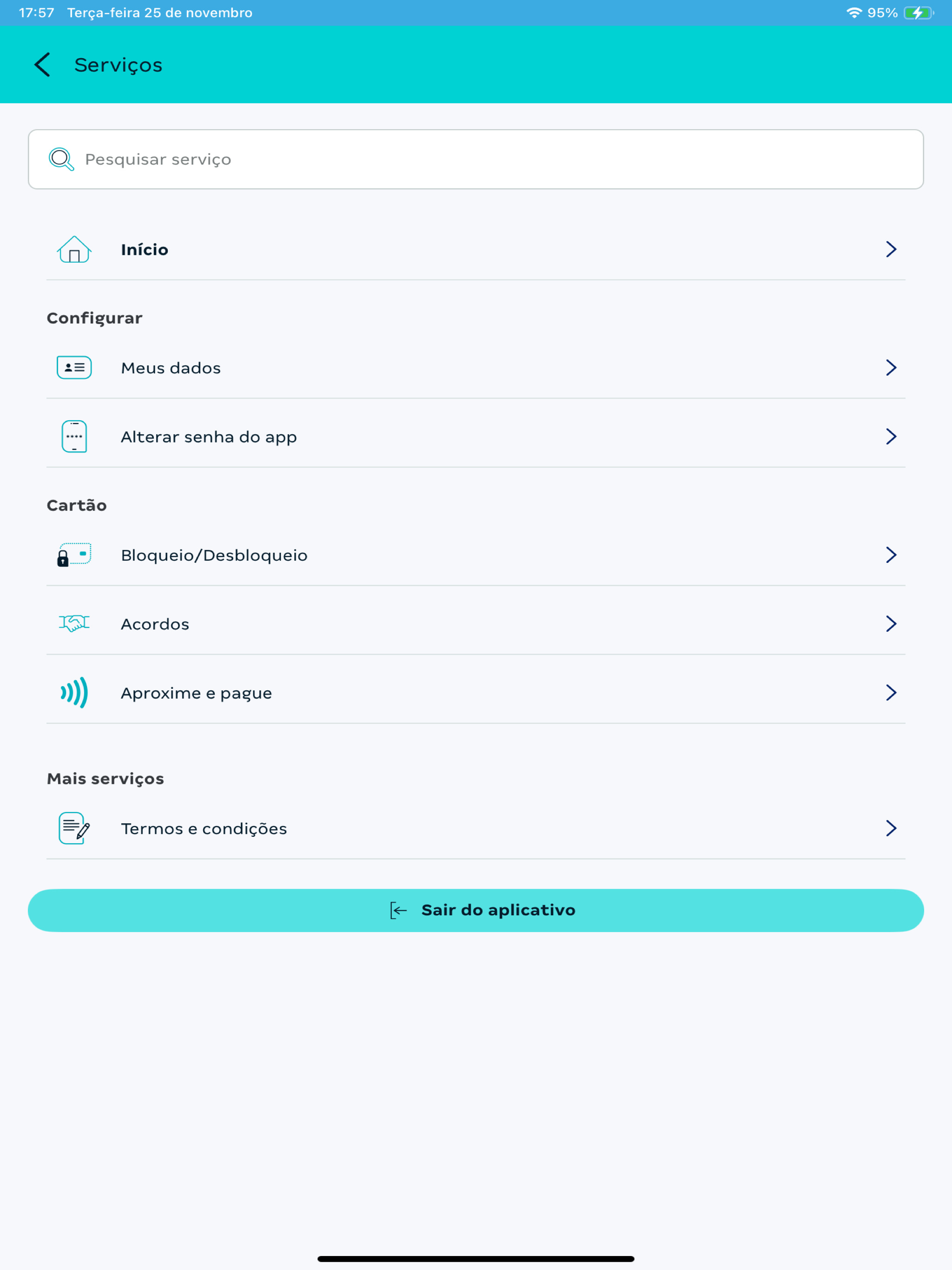Click the contactless payment icon for Aproxime e pague

(x=73, y=693)
